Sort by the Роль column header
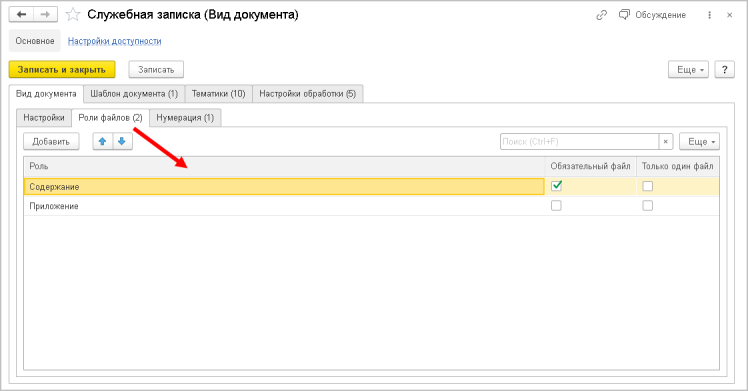This screenshot has height=391, width=748. coord(284,166)
